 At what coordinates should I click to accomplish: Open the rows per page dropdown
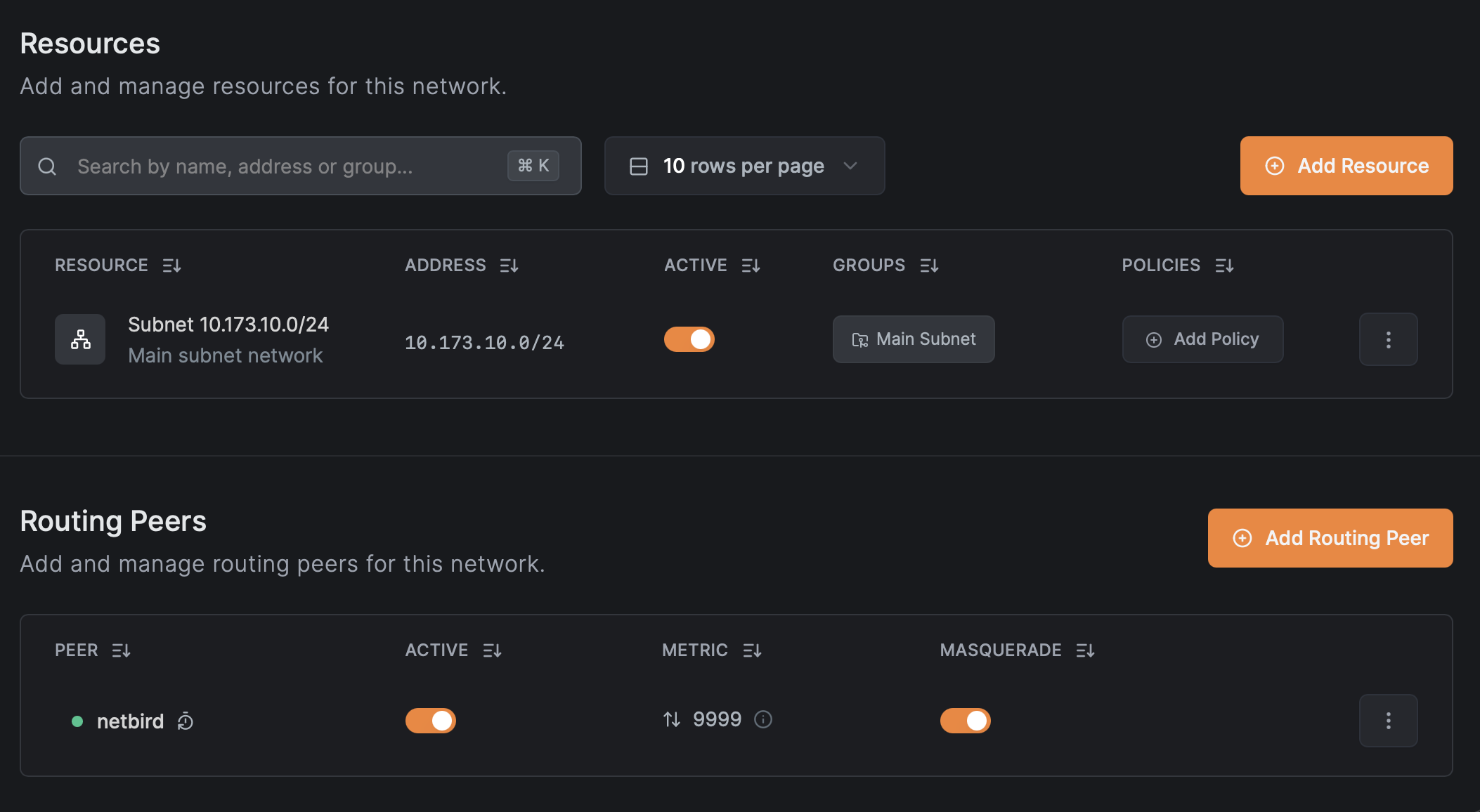pos(744,166)
